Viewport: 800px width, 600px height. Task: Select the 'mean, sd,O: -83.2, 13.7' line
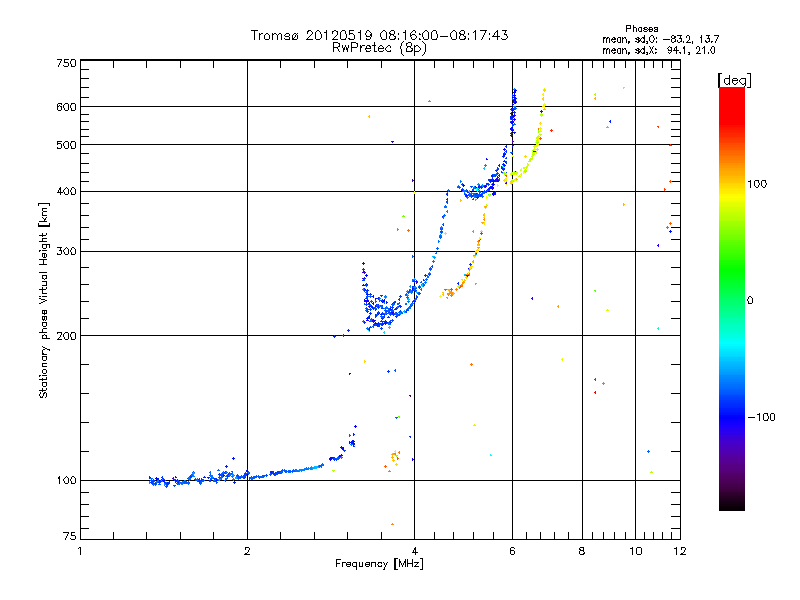(661, 39)
